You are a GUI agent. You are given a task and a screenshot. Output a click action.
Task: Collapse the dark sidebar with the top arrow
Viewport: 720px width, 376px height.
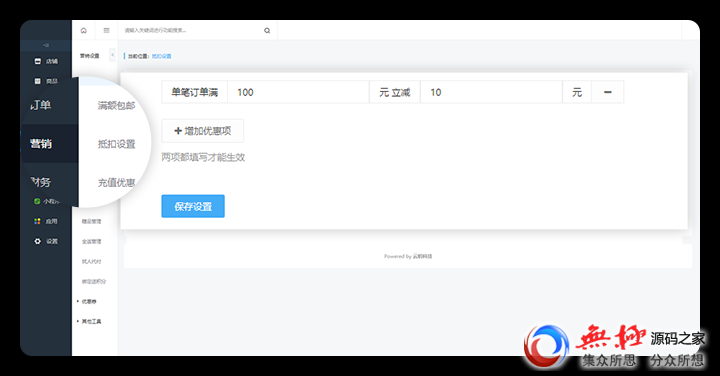tap(46, 45)
